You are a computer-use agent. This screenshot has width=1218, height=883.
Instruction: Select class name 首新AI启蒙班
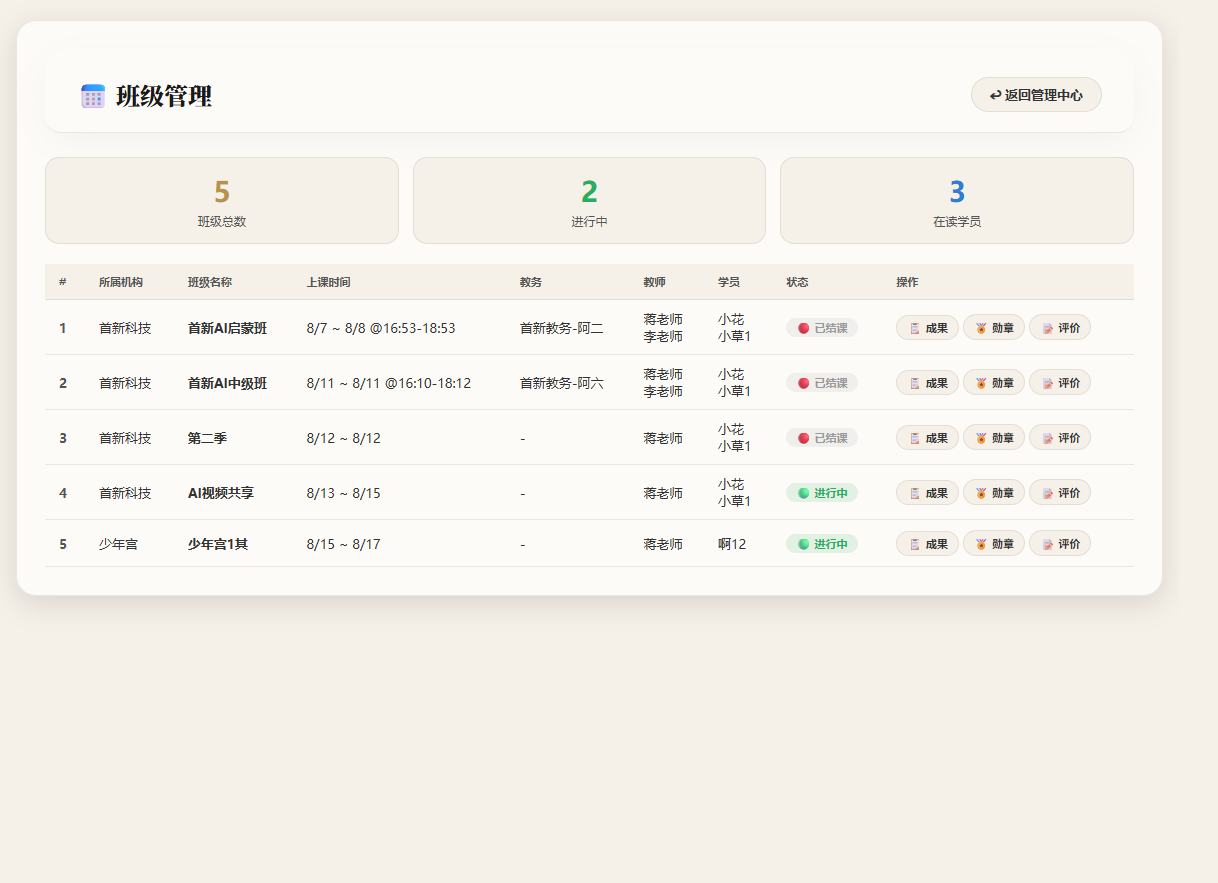pos(227,328)
